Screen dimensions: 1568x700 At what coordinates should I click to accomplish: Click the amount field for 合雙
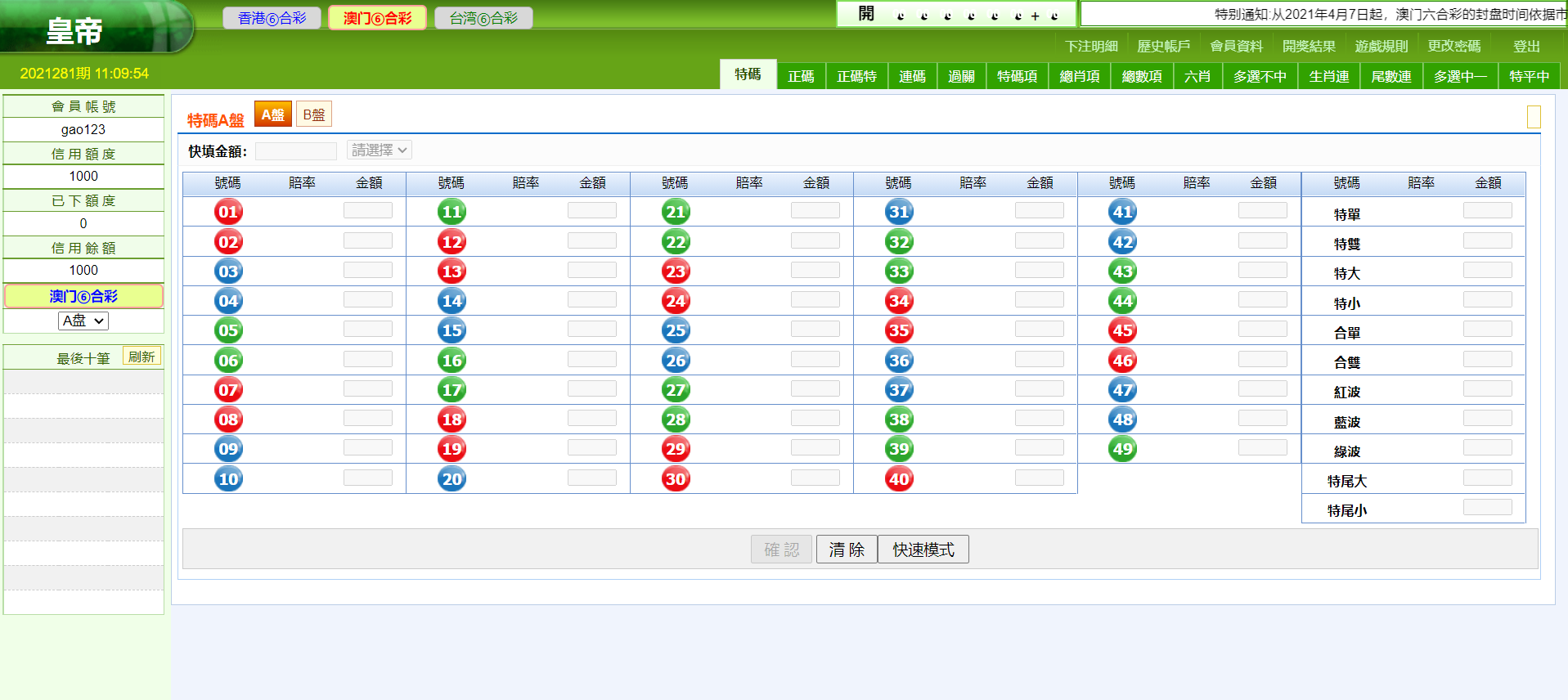tap(1488, 359)
